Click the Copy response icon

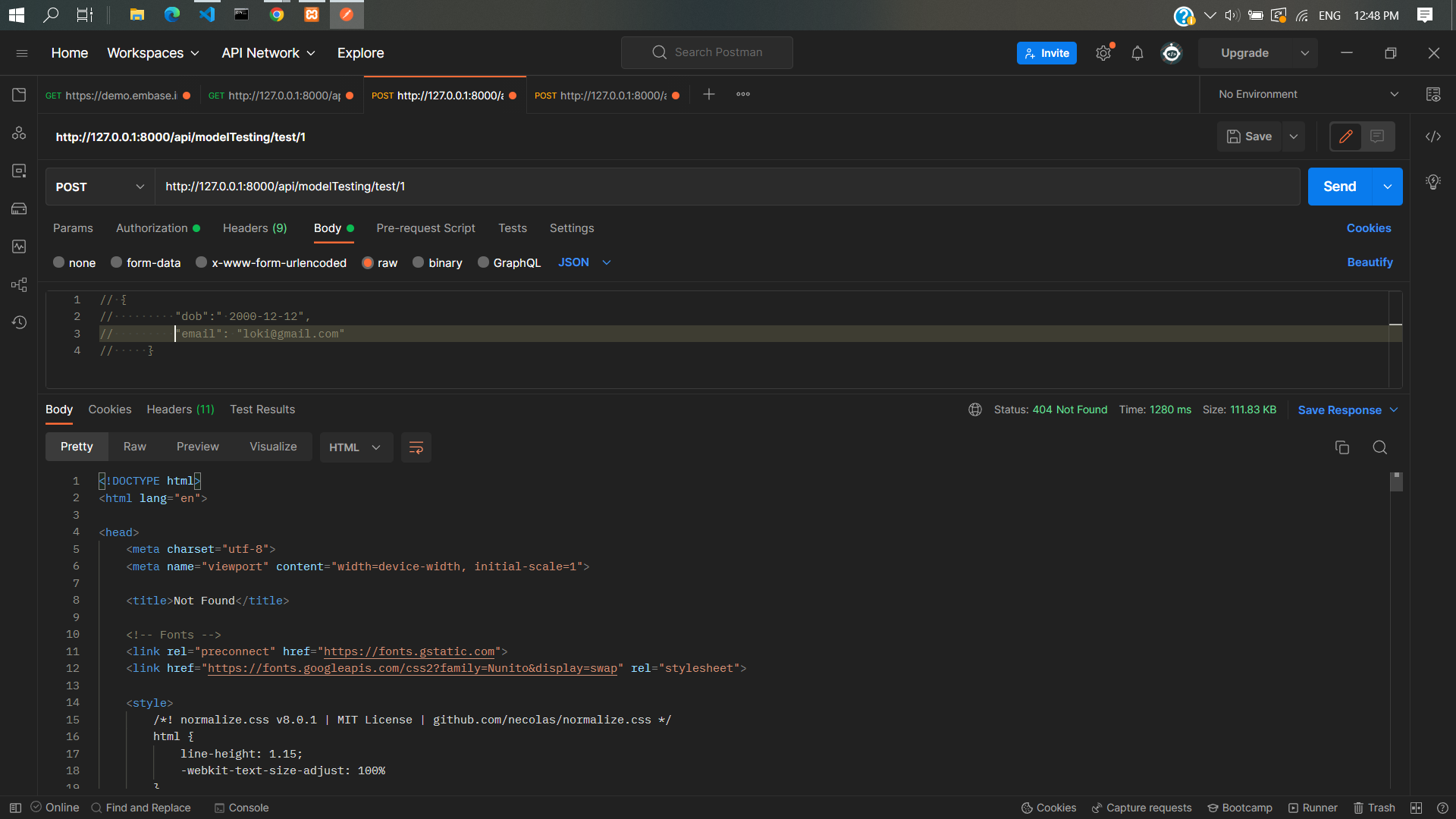tap(1342, 447)
